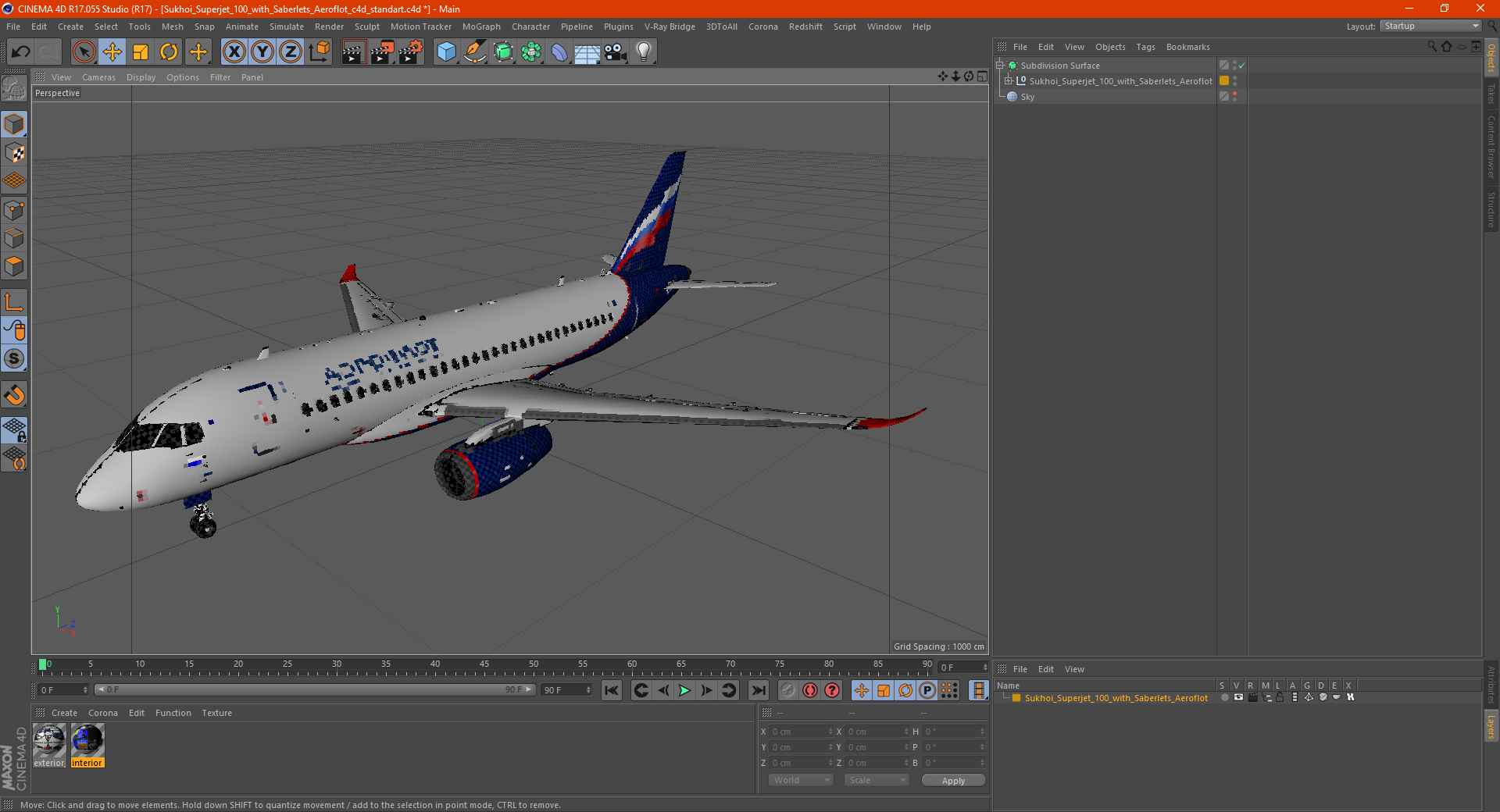
Task: Toggle X axis lock
Action: [234, 52]
